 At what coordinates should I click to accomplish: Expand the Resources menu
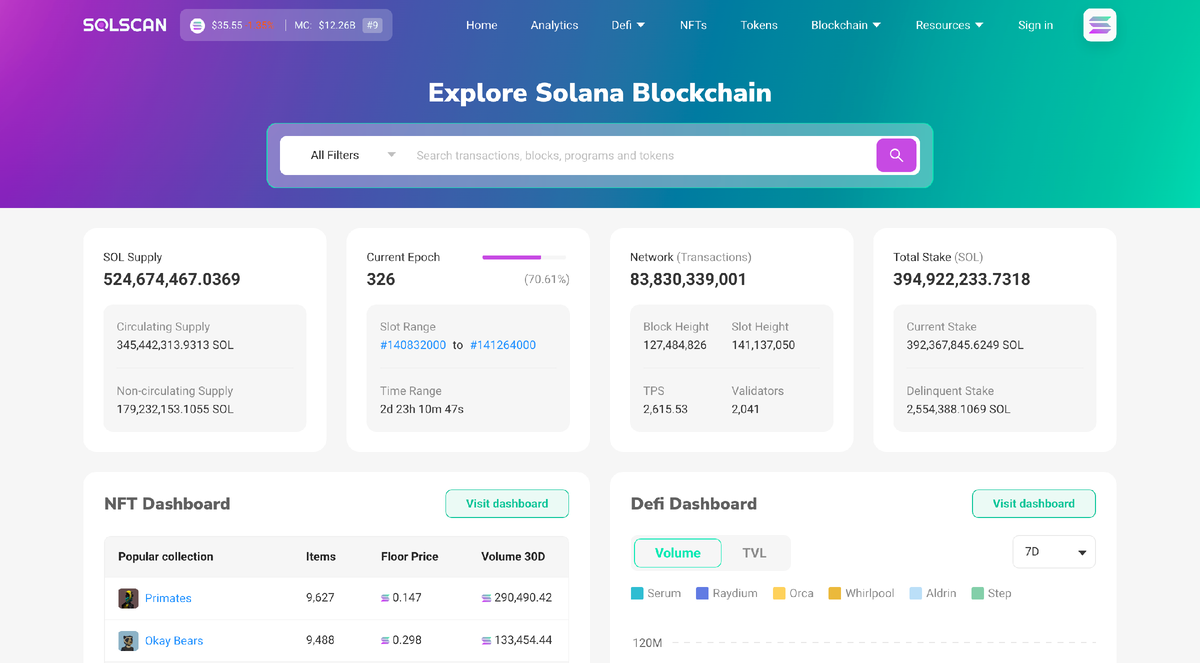[949, 25]
